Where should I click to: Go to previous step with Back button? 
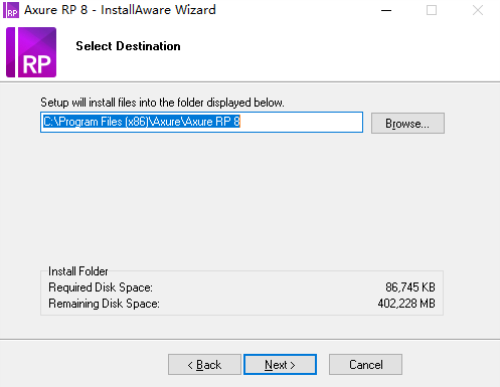(204, 364)
